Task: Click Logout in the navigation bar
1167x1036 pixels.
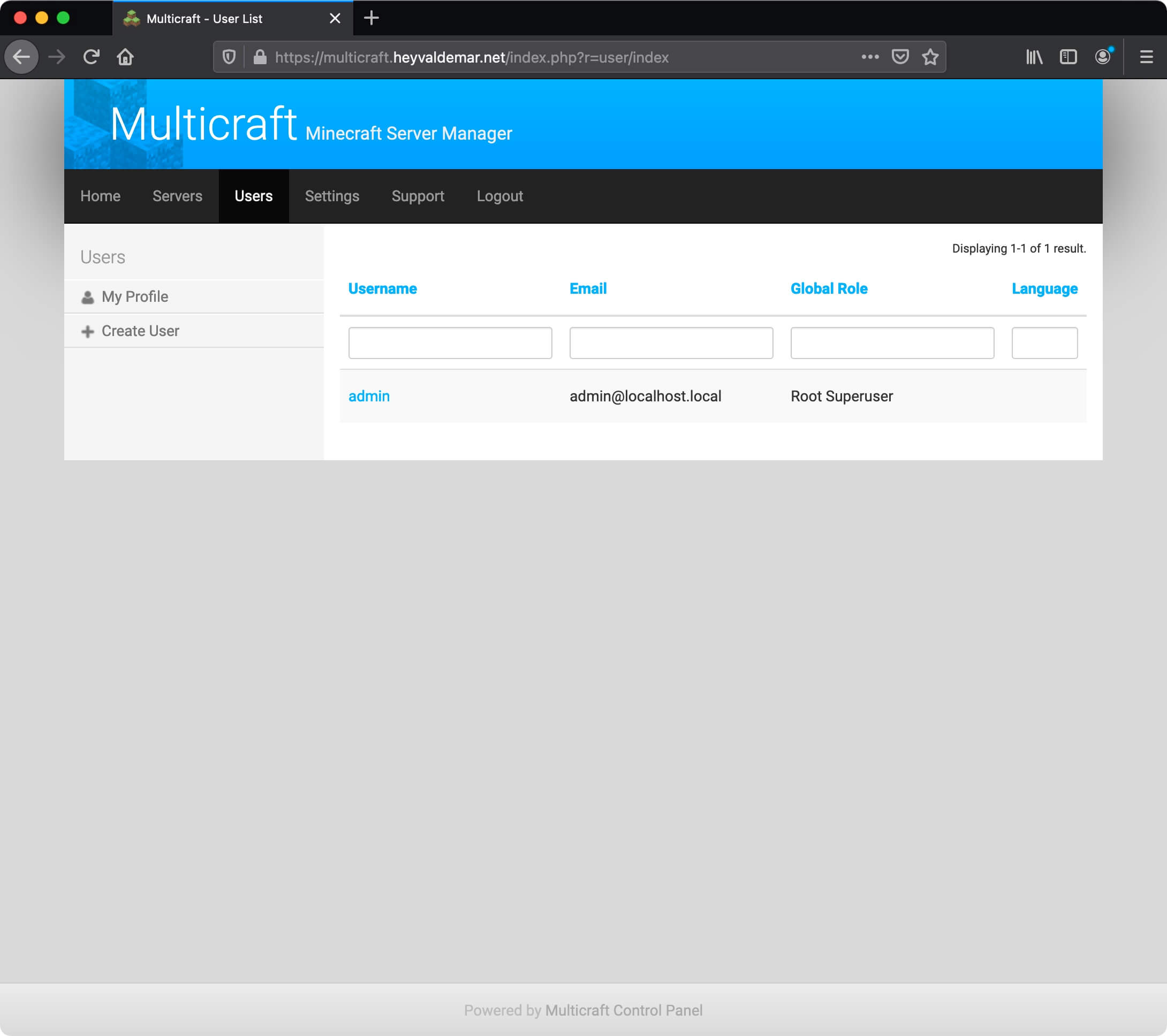Action: tap(499, 196)
